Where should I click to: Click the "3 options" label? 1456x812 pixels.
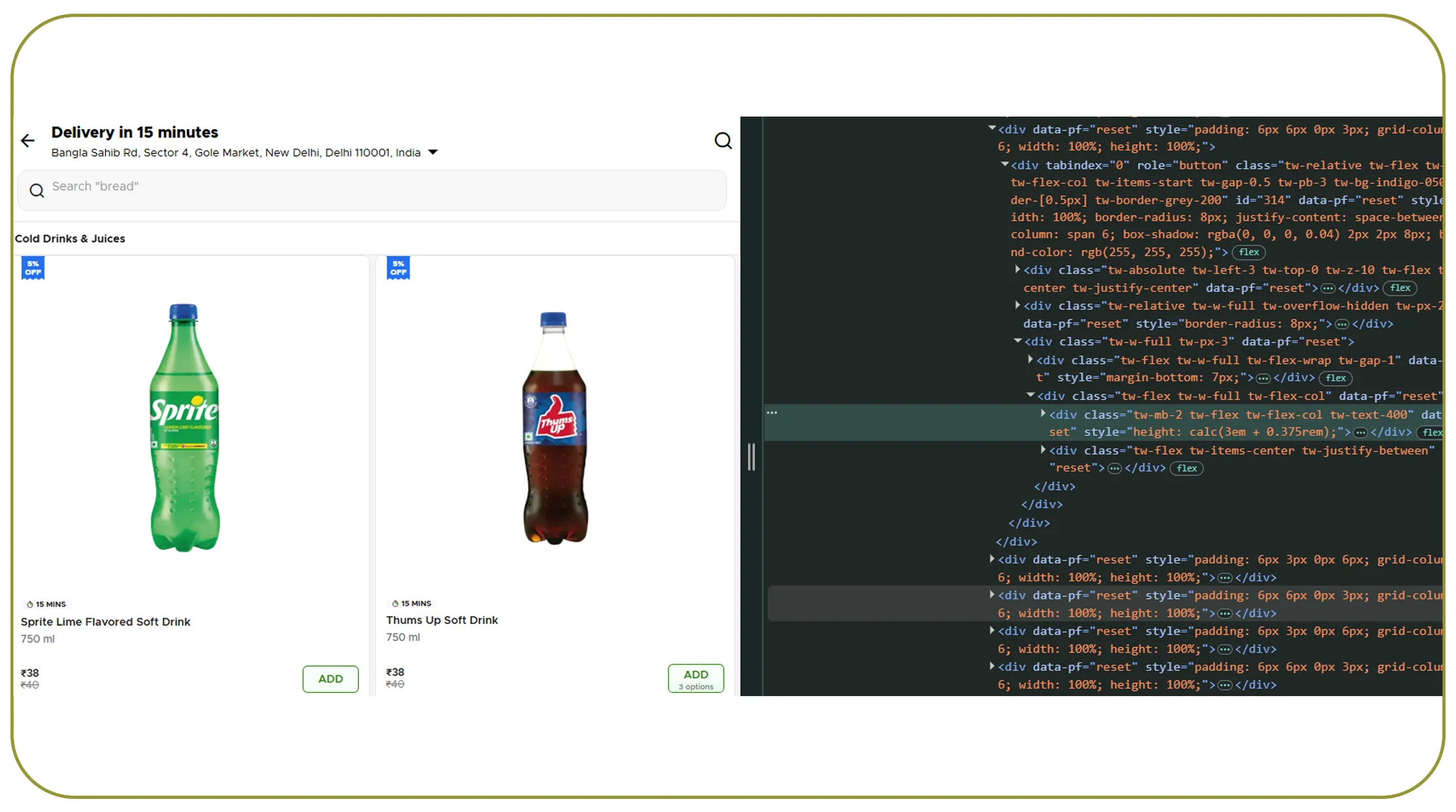click(x=696, y=687)
